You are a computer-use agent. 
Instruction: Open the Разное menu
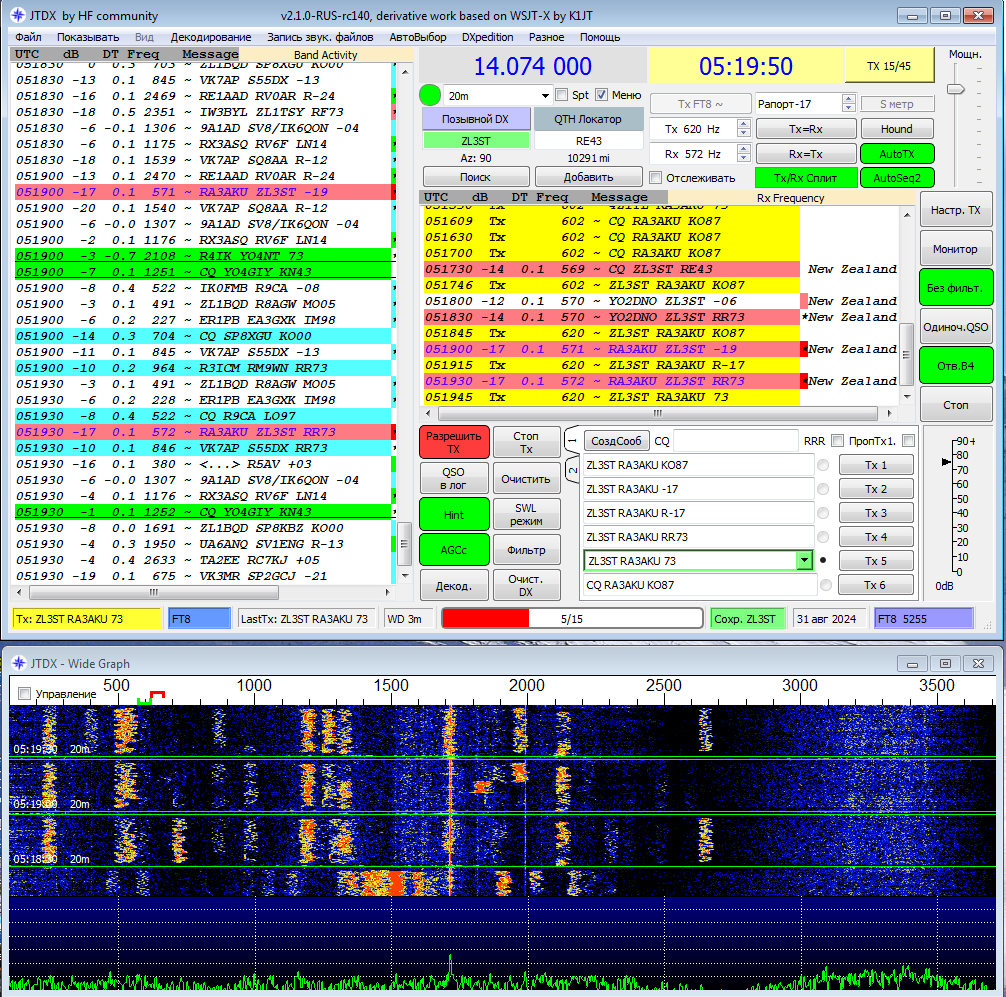coord(547,37)
